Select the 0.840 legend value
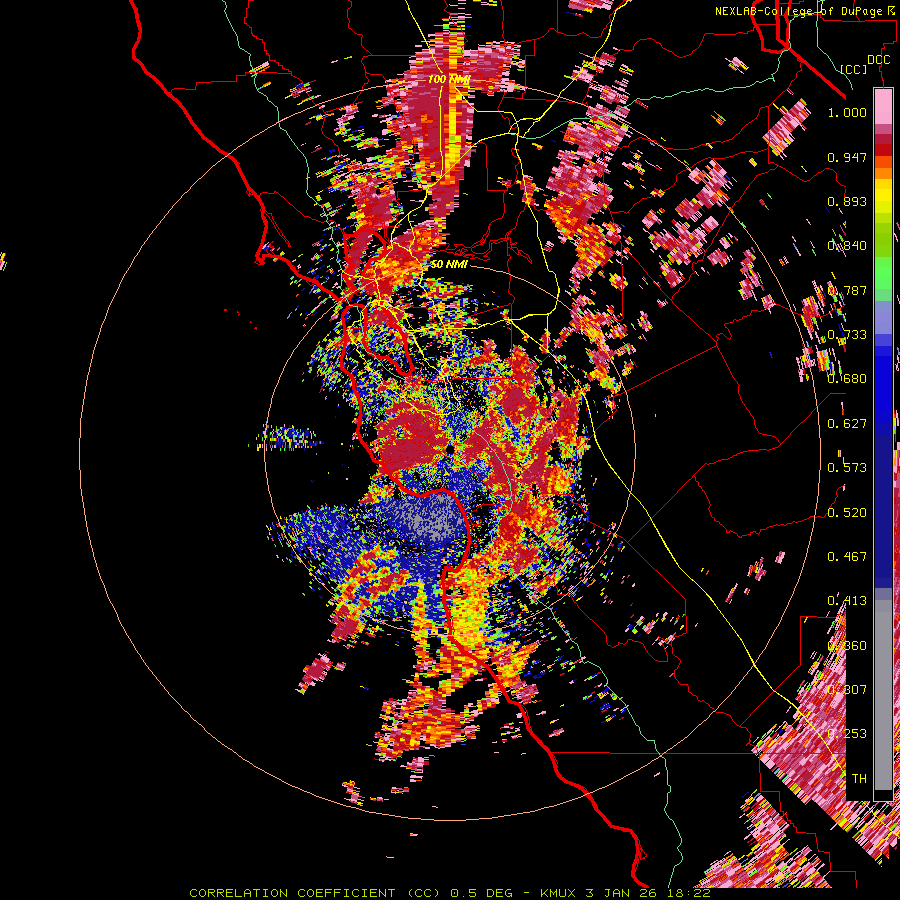Screen dimensions: 900x900 pyautogui.click(x=847, y=246)
